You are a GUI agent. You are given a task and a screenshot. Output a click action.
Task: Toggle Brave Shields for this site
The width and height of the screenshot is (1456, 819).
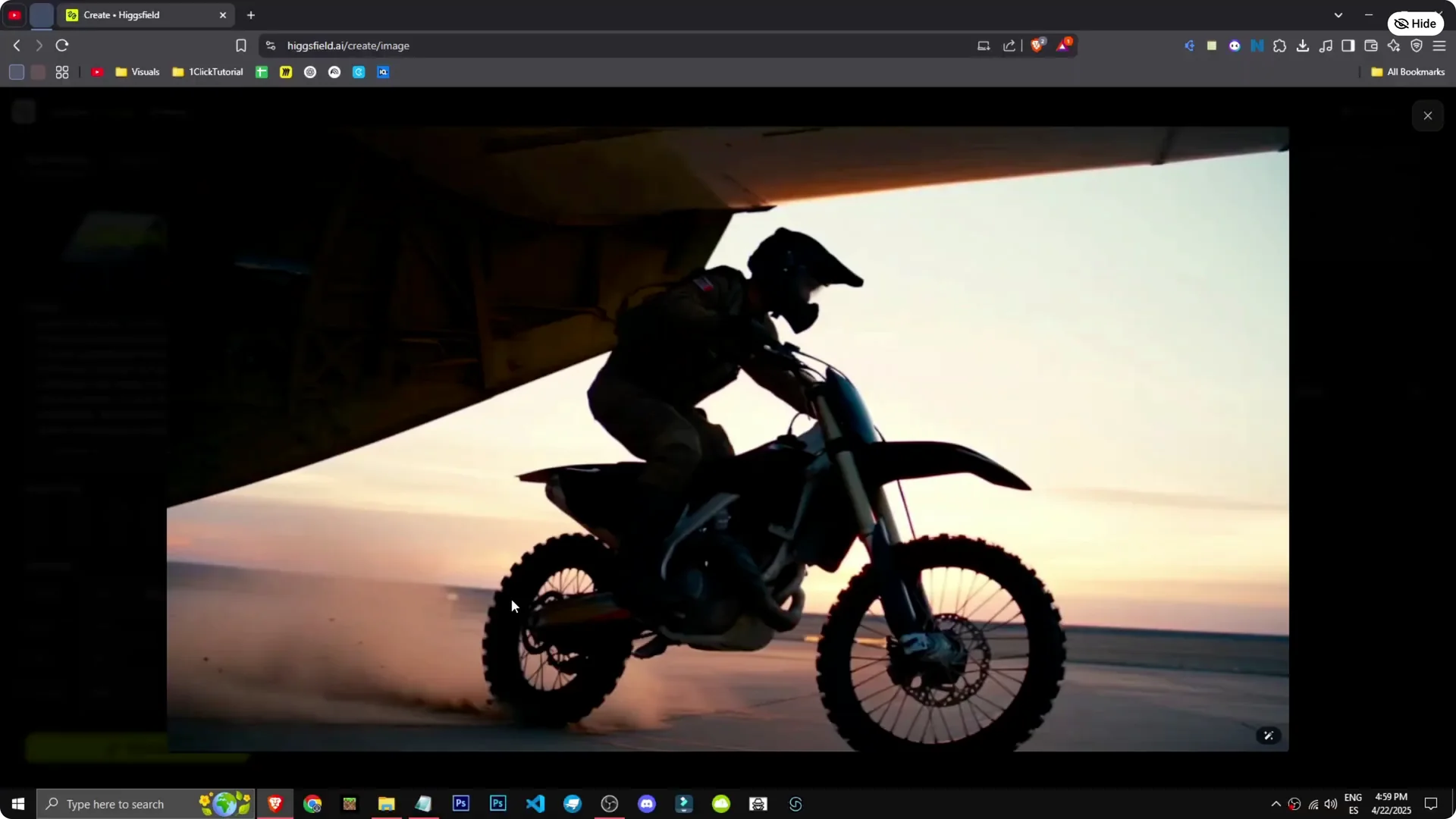point(1037,45)
